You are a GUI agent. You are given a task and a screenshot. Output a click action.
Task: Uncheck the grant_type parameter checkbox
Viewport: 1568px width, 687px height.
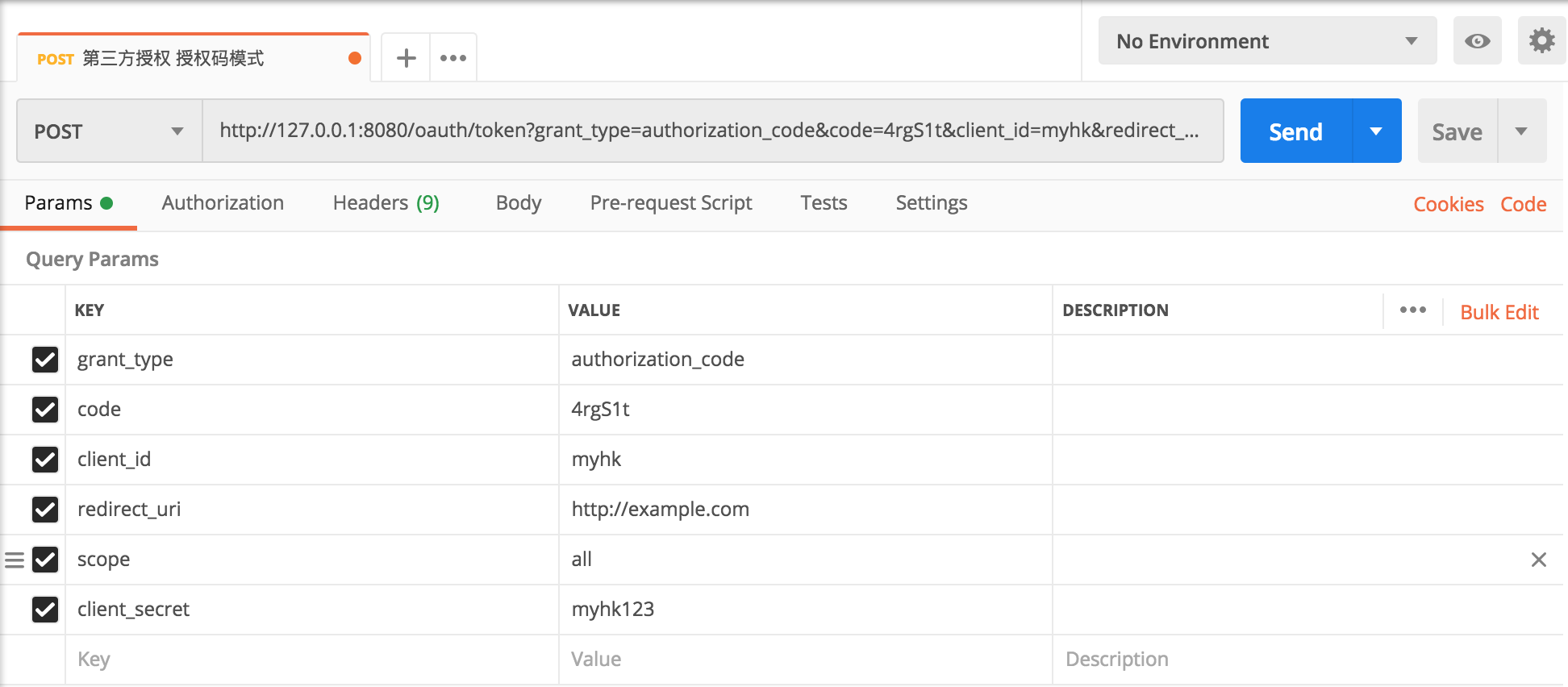(45, 360)
